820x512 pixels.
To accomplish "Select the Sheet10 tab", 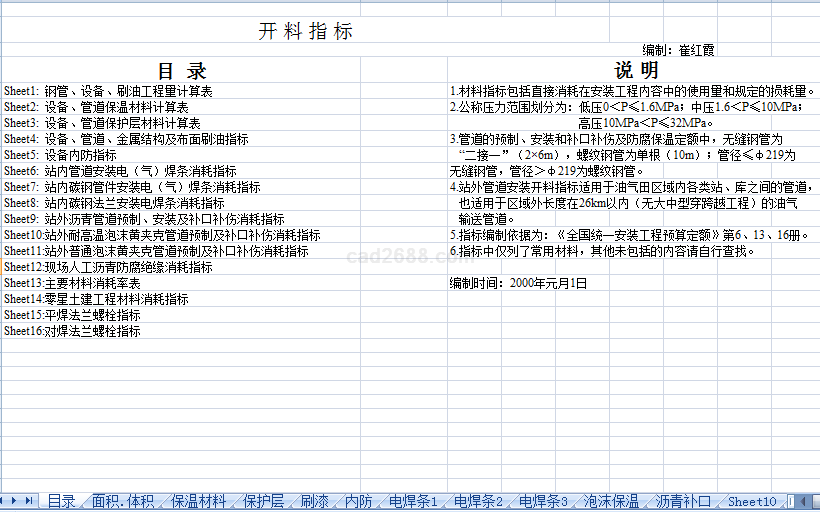I will click(751, 502).
